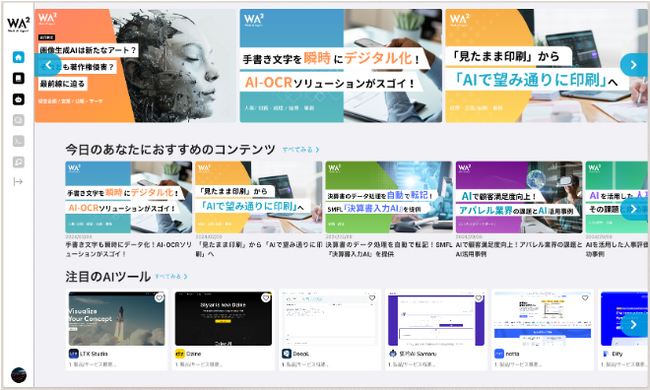The image size is (650, 390).
Task: Favorite the Dzine tool with heart
Action: [266, 298]
